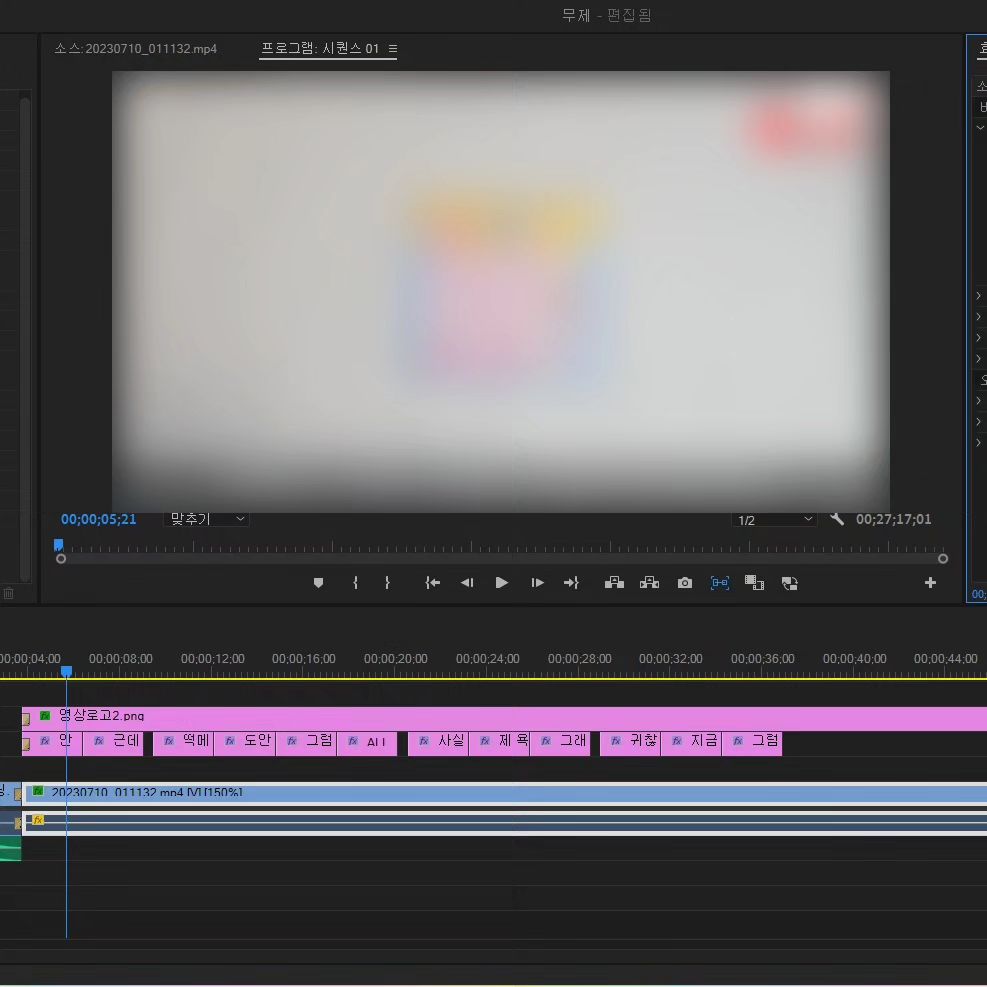Mark In point bracket icon
The width and height of the screenshot is (987, 987).
click(356, 583)
